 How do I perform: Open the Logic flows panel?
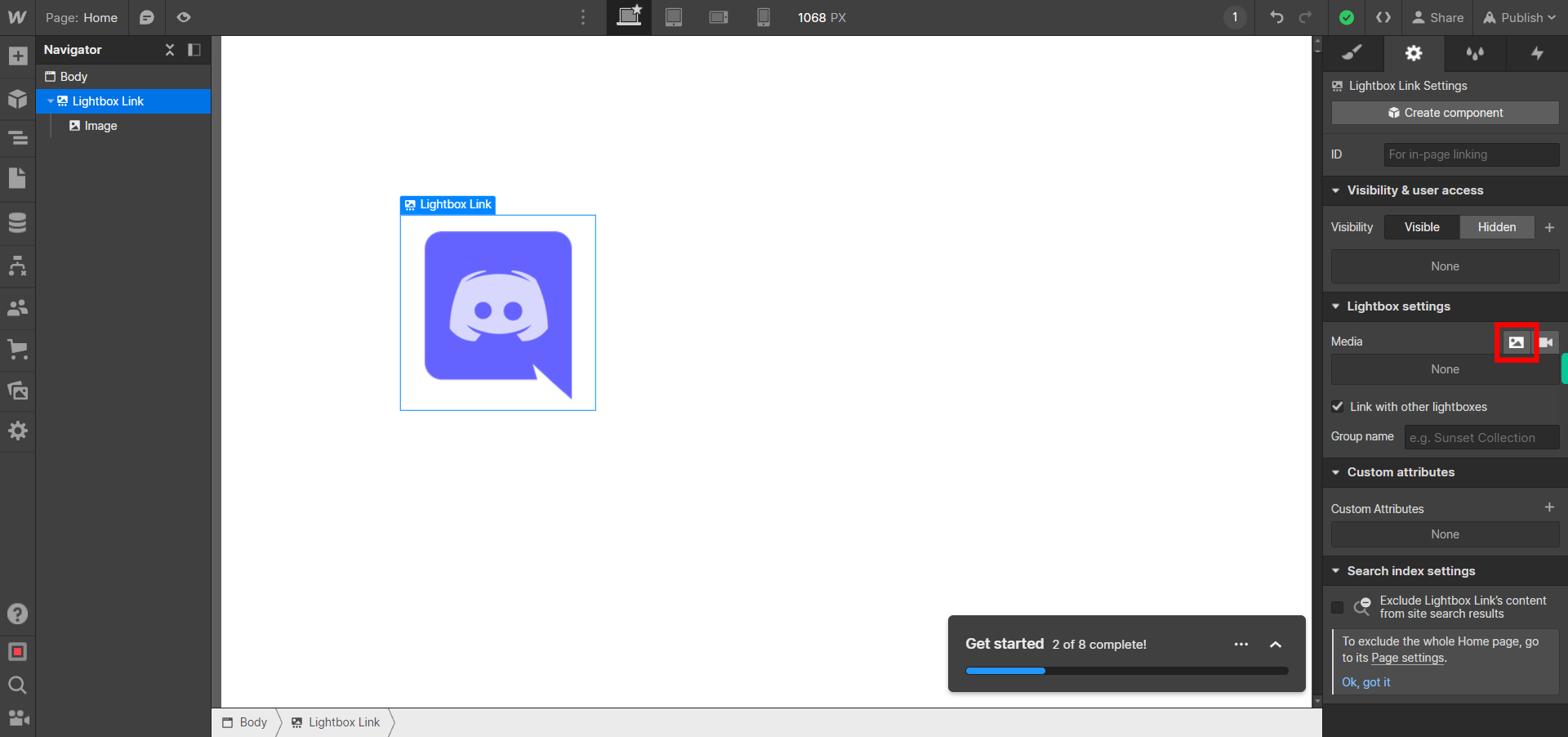pos(17,266)
